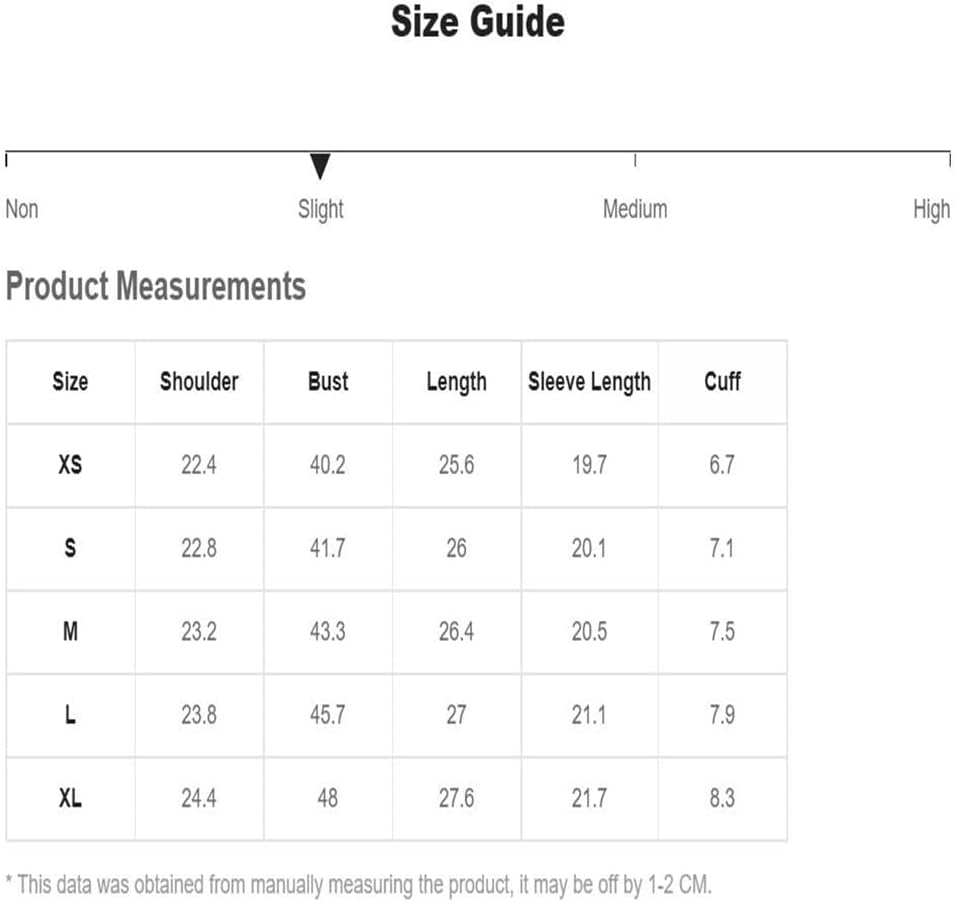This screenshot has width=955, height=902.
Task: Click the Product Measurements heading
Action: click(x=155, y=286)
